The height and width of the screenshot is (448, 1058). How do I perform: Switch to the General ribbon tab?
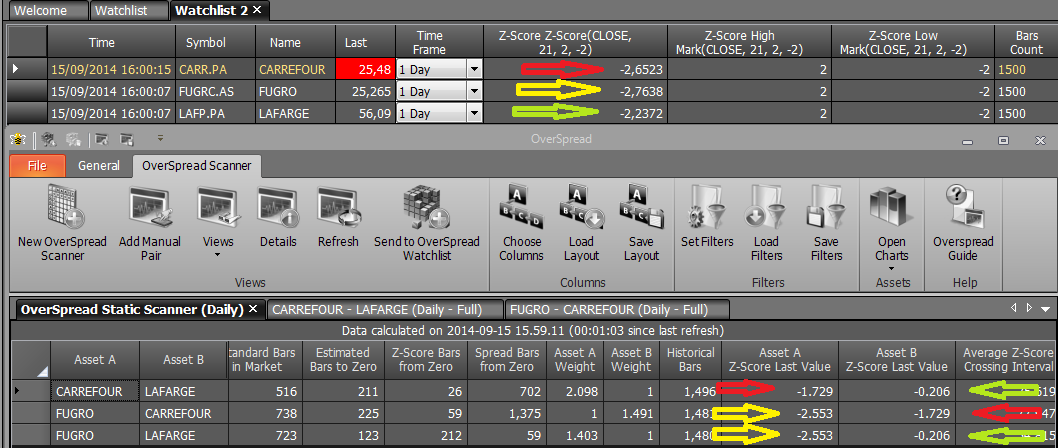(x=99, y=166)
